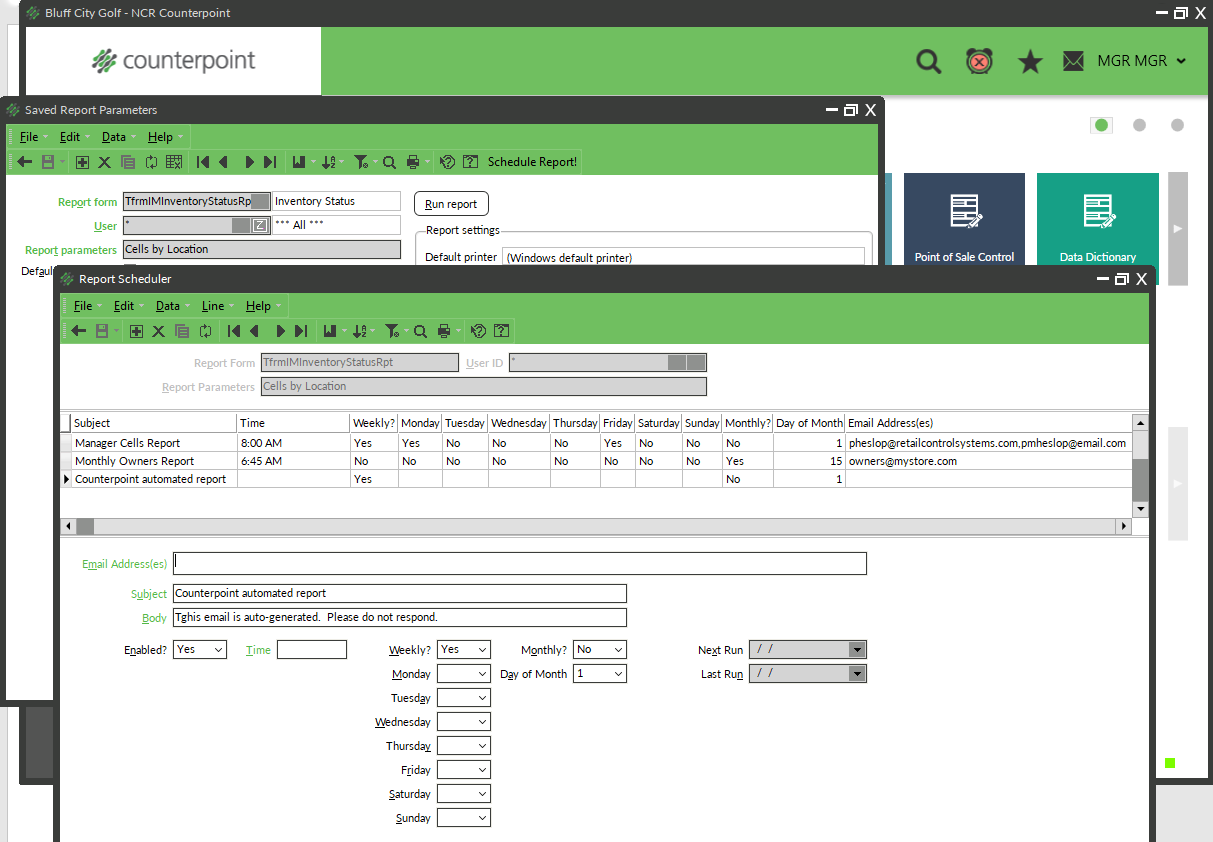The image size is (1213, 842).
Task: Open the Line menu in Report Scheduler
Action: coord(214,306)
